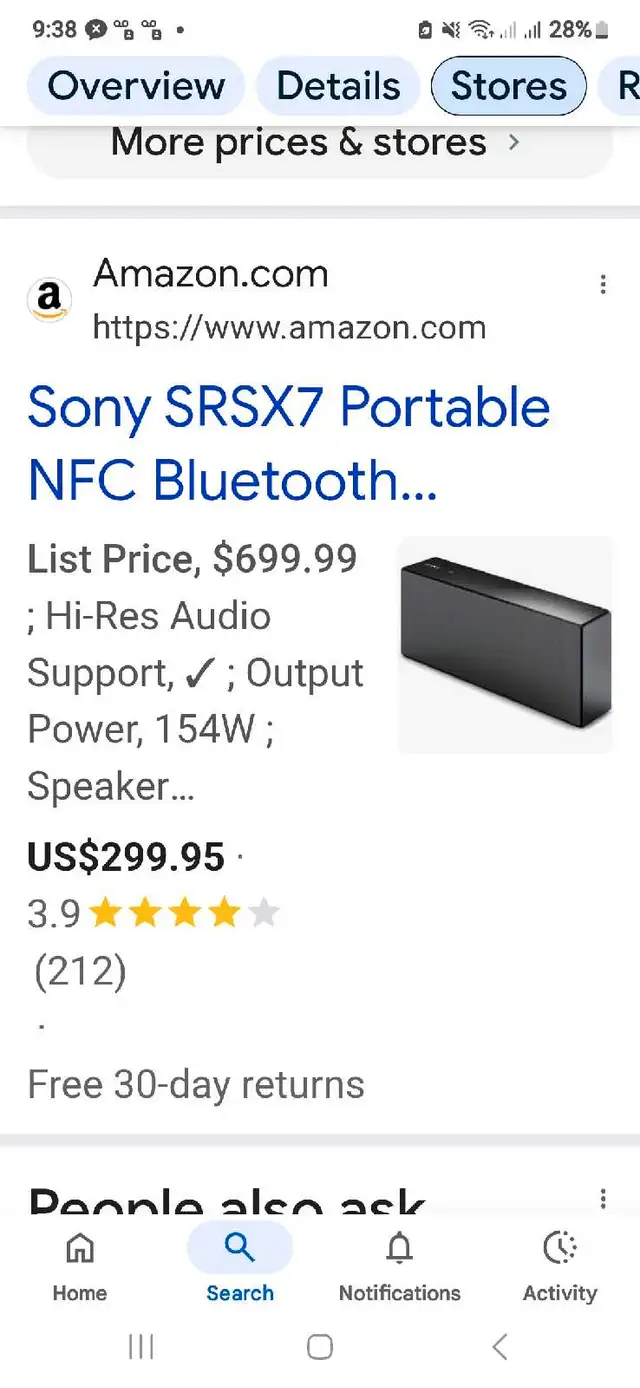The width and height of the screenshot is (640, 1388).
Task: Open Android recent apps button
Action: (x=141, y=1347)
